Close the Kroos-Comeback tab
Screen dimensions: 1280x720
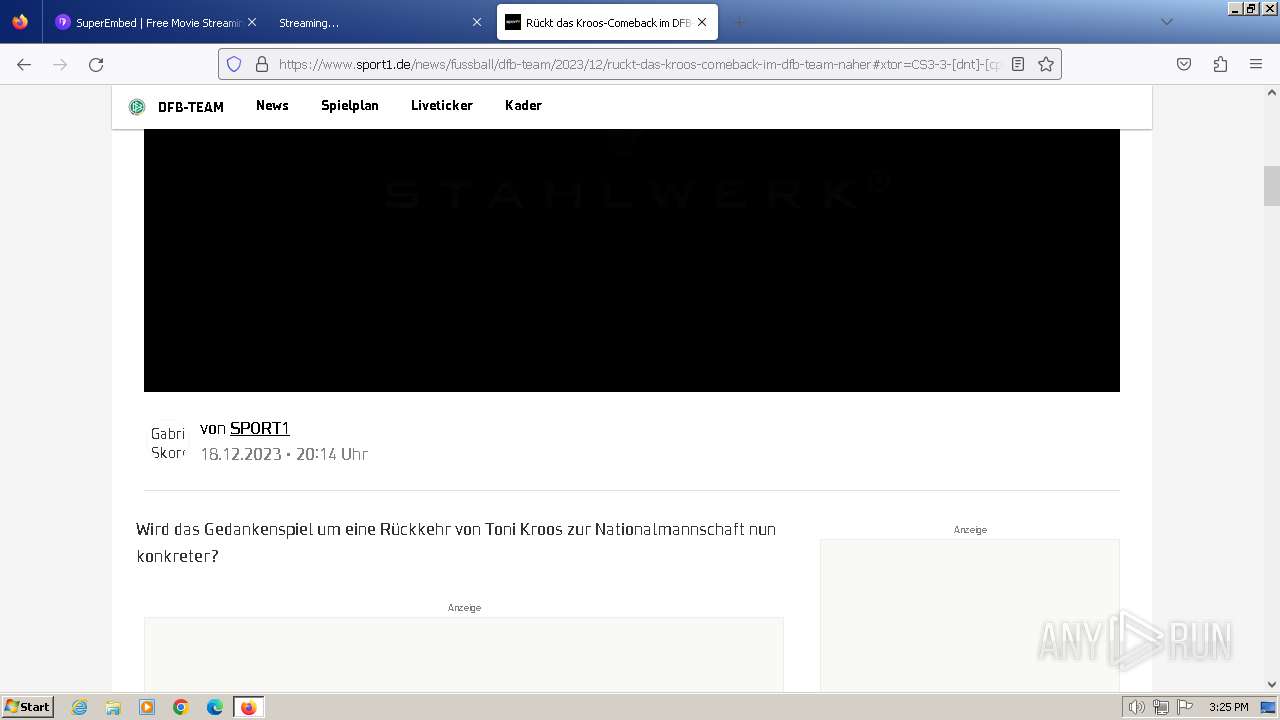pyautogui.click(x=702, y=22)
